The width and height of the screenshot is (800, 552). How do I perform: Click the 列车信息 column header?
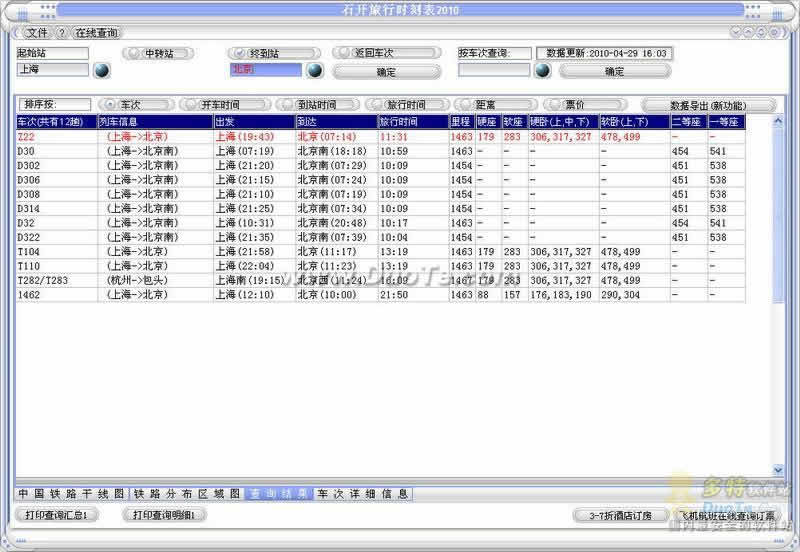pos(156,122)
